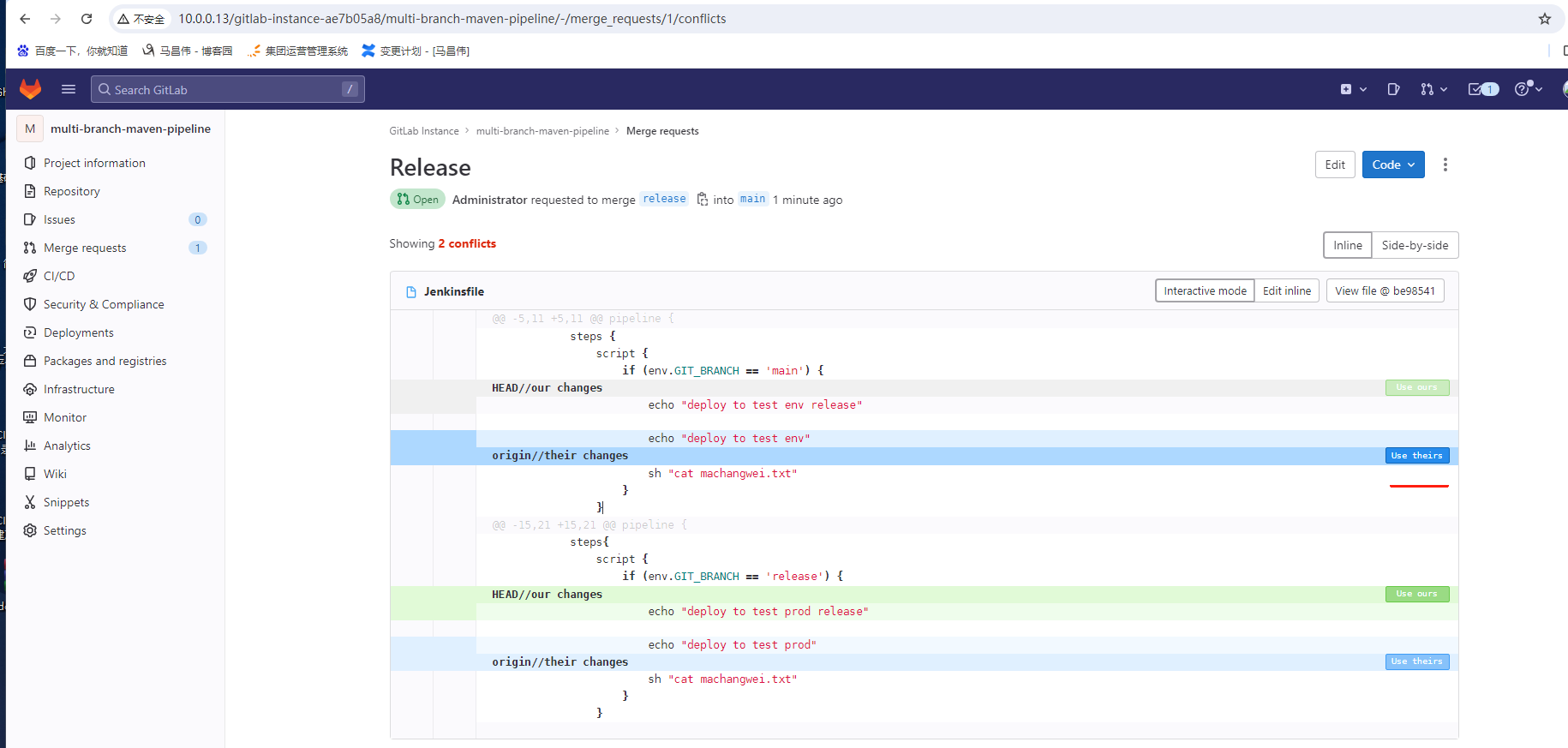
Task: Open the 马昌伟 - 博客园 bookmark
Action: (188, 51)
